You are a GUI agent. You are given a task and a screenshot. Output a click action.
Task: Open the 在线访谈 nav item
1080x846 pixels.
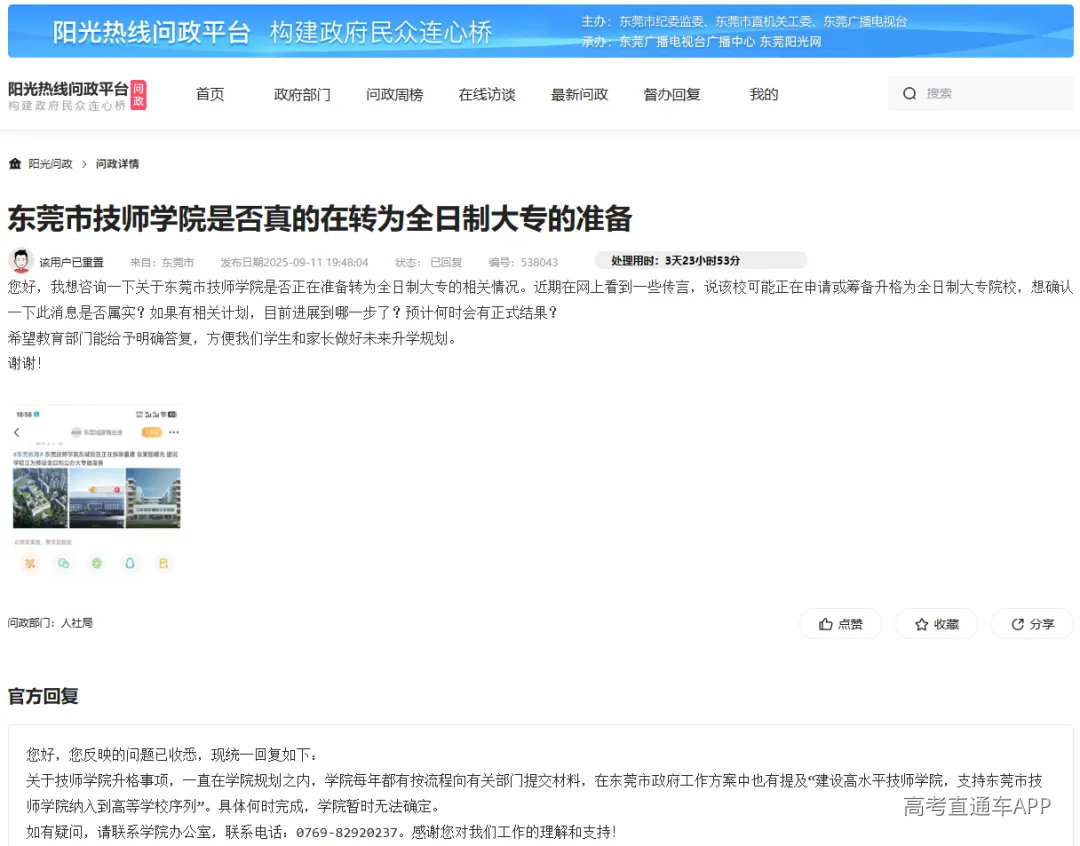click(487, 94)
